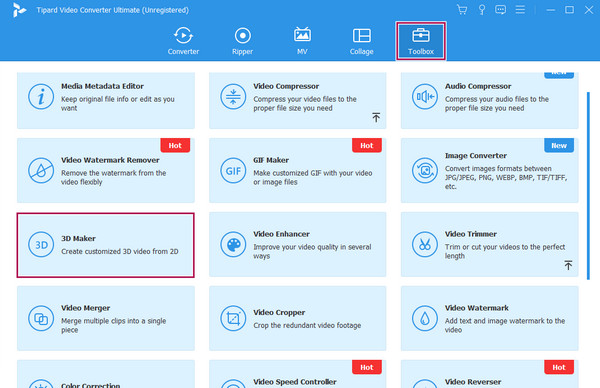600x388 pixels.
Task: Click the GIF Maker icon
Action: click(x=233, y=170)
